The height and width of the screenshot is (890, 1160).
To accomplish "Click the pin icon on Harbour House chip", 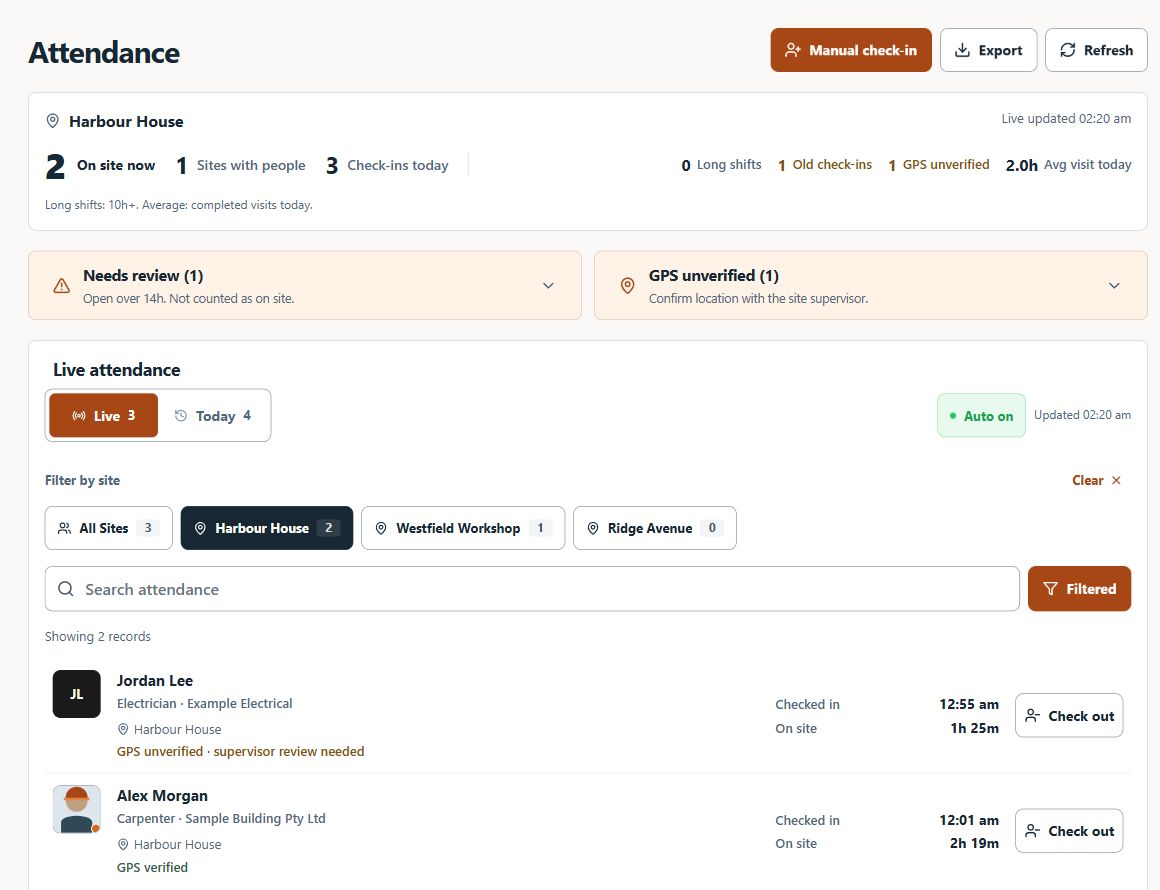I will click(200, 528).
